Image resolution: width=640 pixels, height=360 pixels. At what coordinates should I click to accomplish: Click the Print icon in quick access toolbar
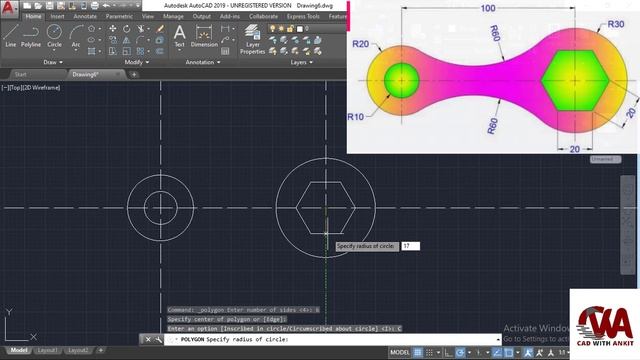(94, 6)
